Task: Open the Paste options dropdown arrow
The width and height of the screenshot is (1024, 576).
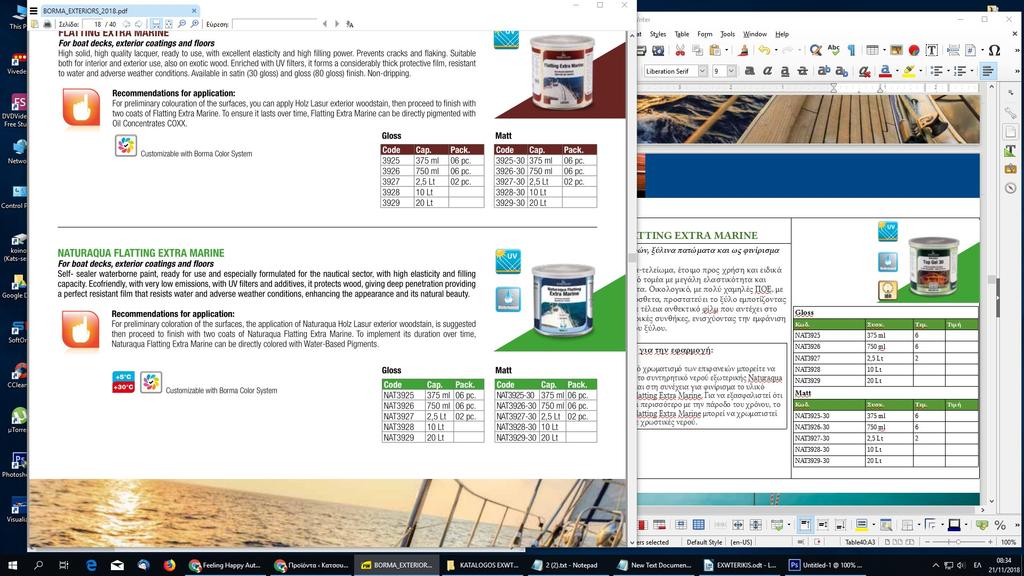Action: point(726,50)
